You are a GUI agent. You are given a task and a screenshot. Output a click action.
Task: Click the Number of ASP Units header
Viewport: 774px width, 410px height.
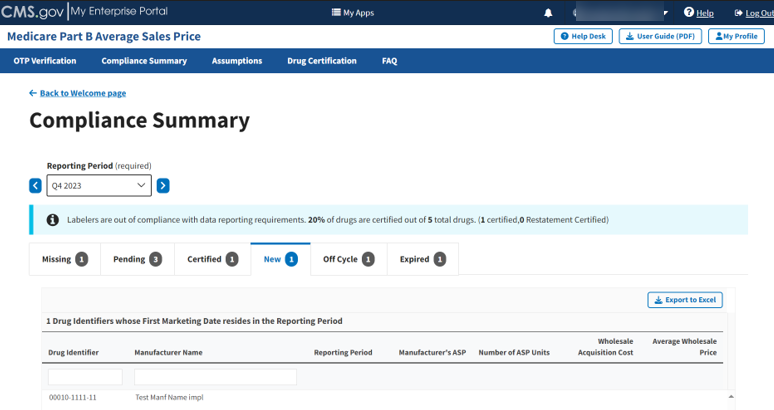click(x=514, y=352)
